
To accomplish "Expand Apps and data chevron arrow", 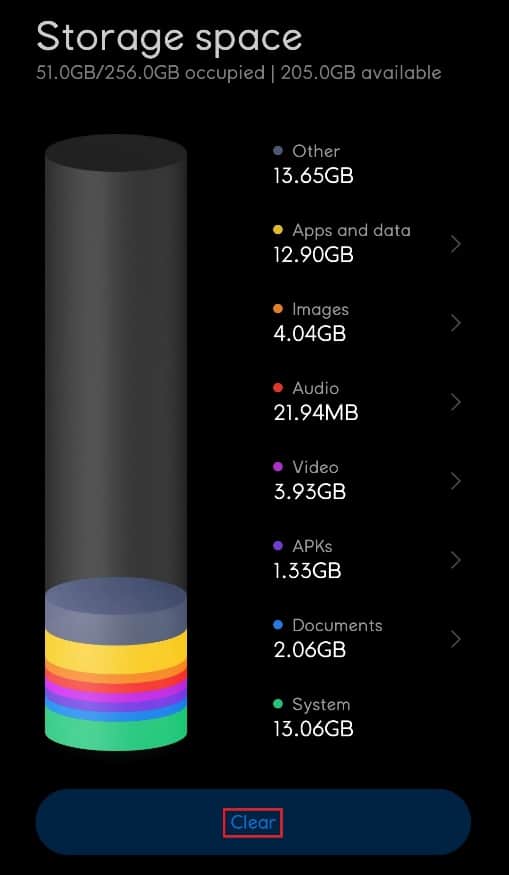I will point(456,244).
